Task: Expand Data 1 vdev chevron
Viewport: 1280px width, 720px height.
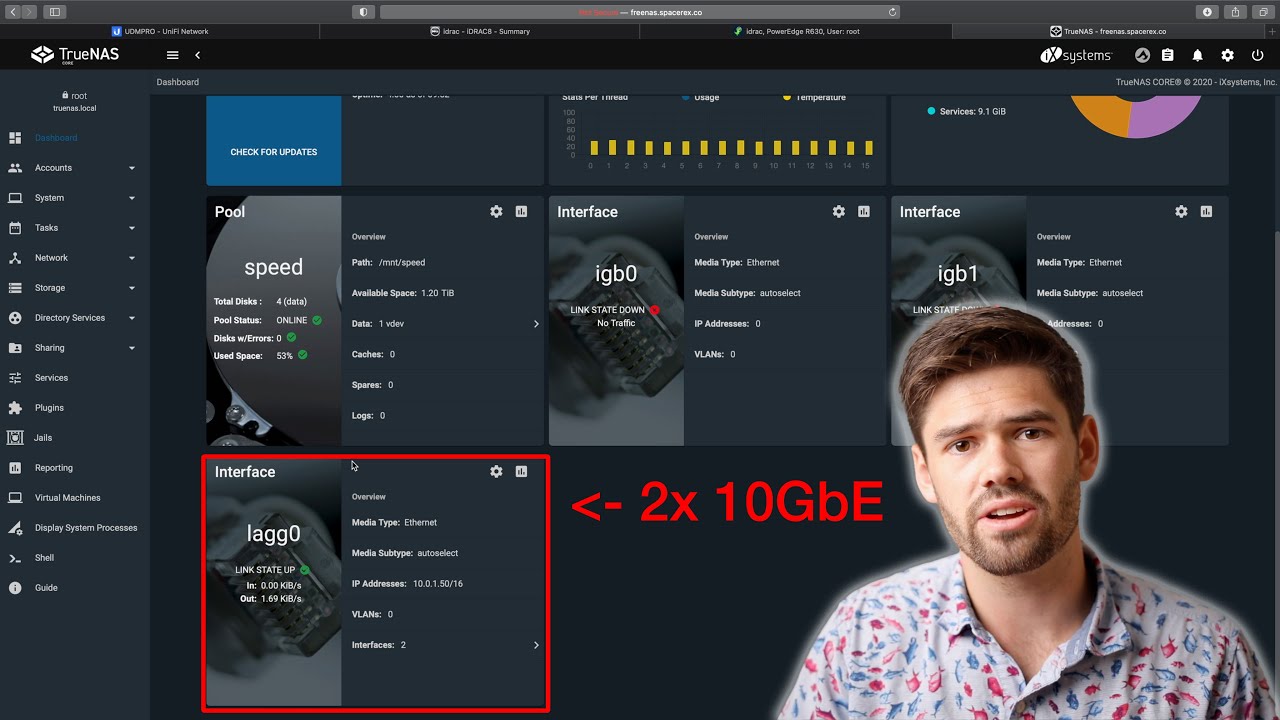Action: coord(536,324)
